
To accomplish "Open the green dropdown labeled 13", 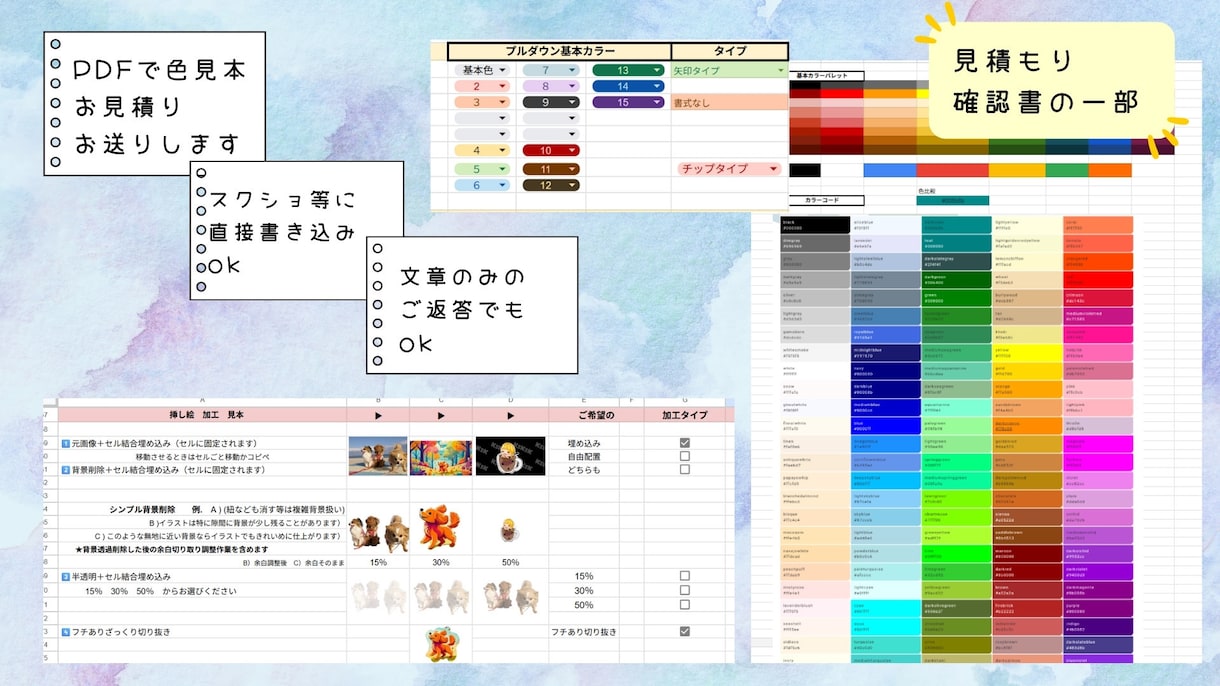I will (628, 70).
